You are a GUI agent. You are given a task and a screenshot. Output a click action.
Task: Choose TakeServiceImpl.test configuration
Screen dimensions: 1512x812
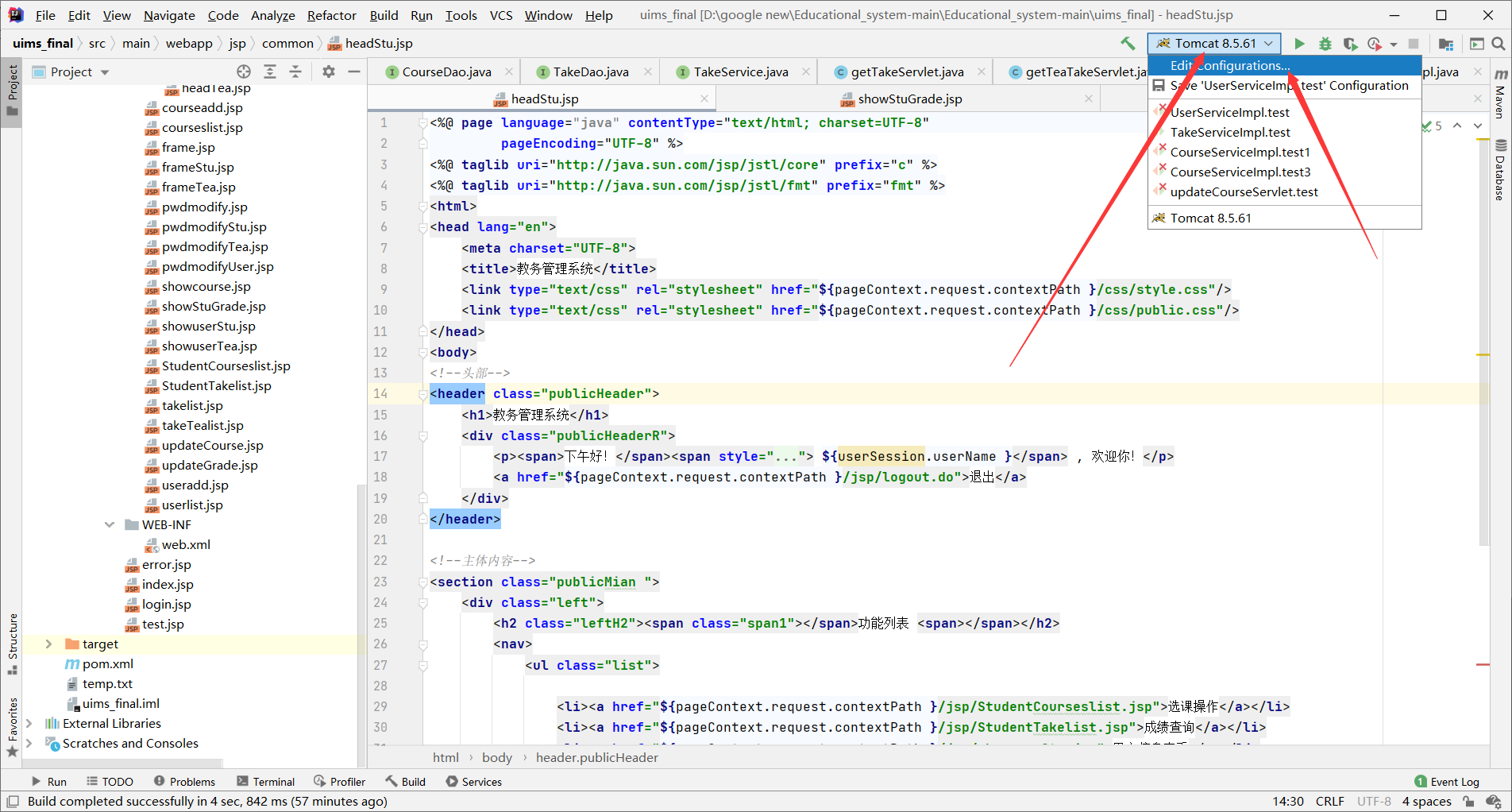(x=1284, y=132)
